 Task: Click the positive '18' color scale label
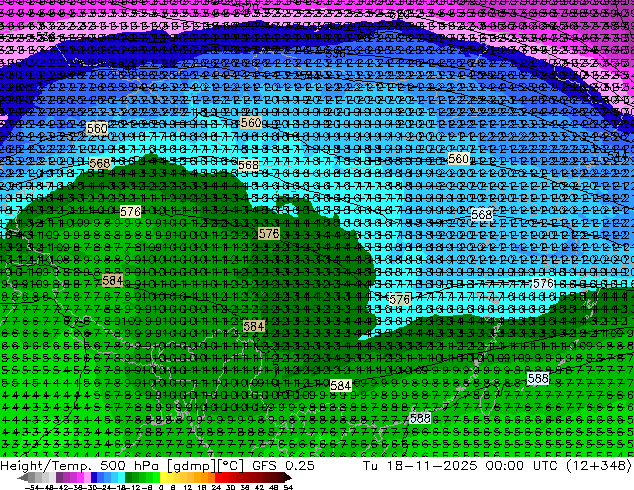point(201,488)
